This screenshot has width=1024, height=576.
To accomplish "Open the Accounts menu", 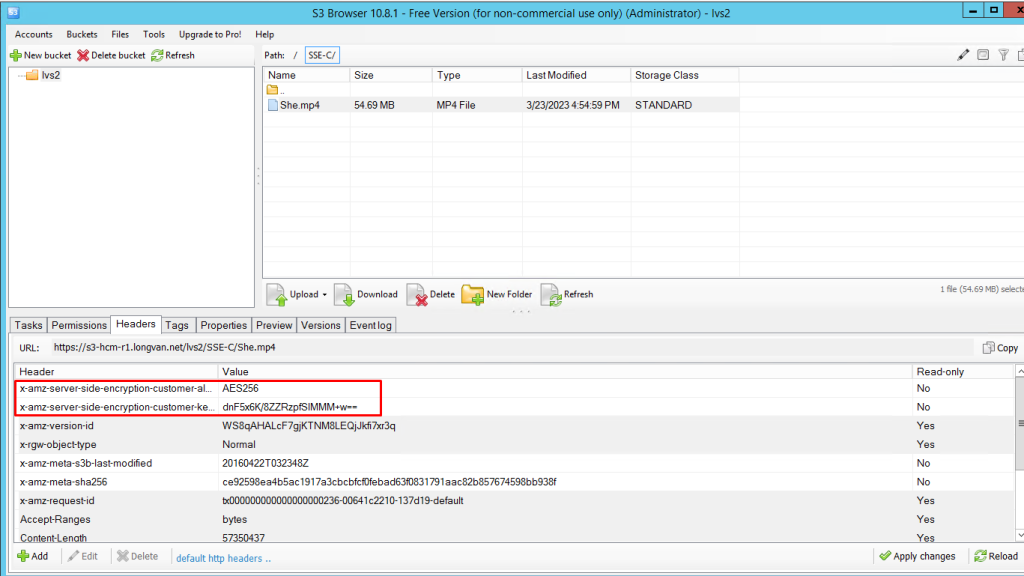I will (33, 35).
